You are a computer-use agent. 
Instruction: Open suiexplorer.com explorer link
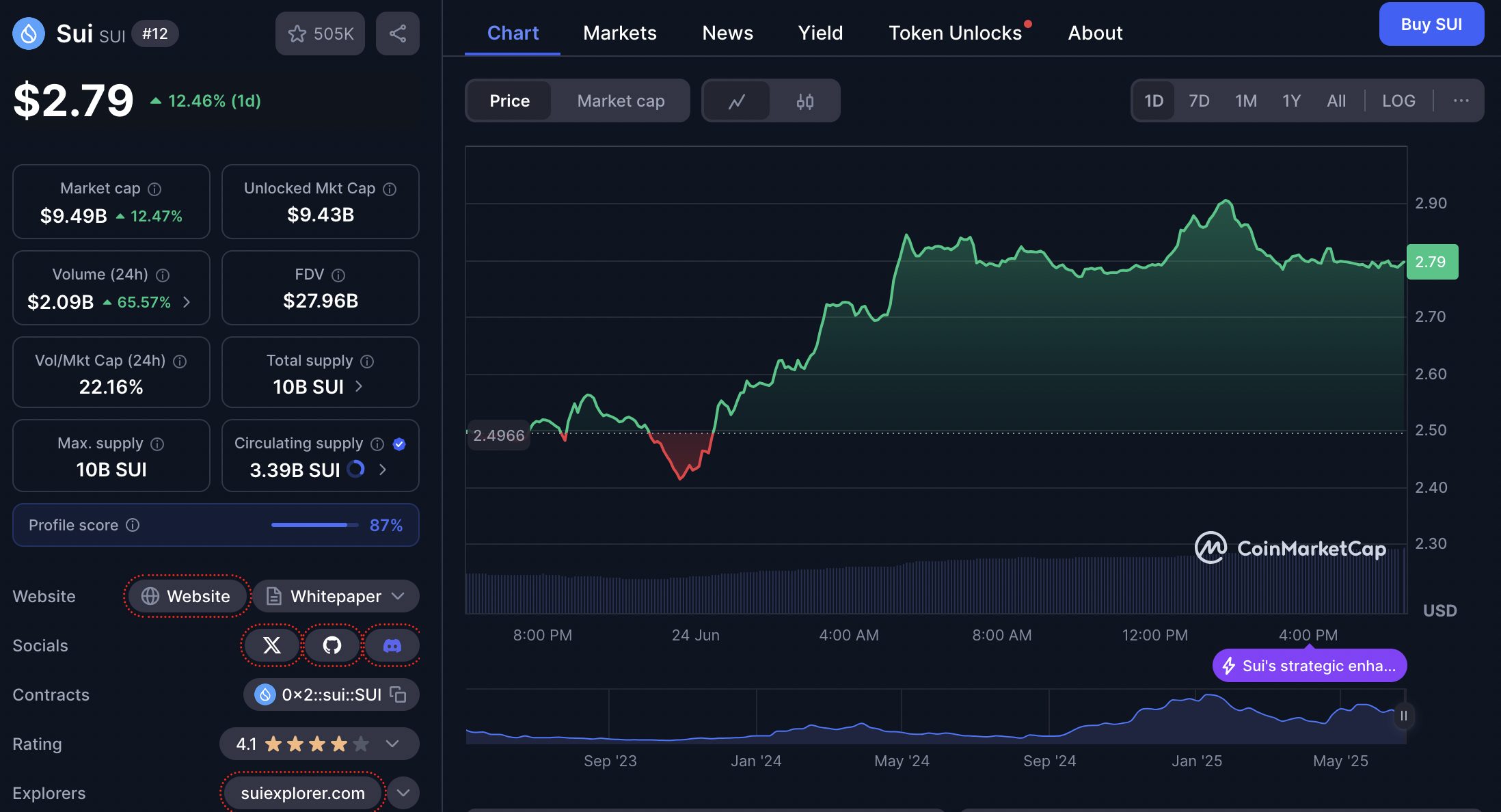tap(303, 793)
